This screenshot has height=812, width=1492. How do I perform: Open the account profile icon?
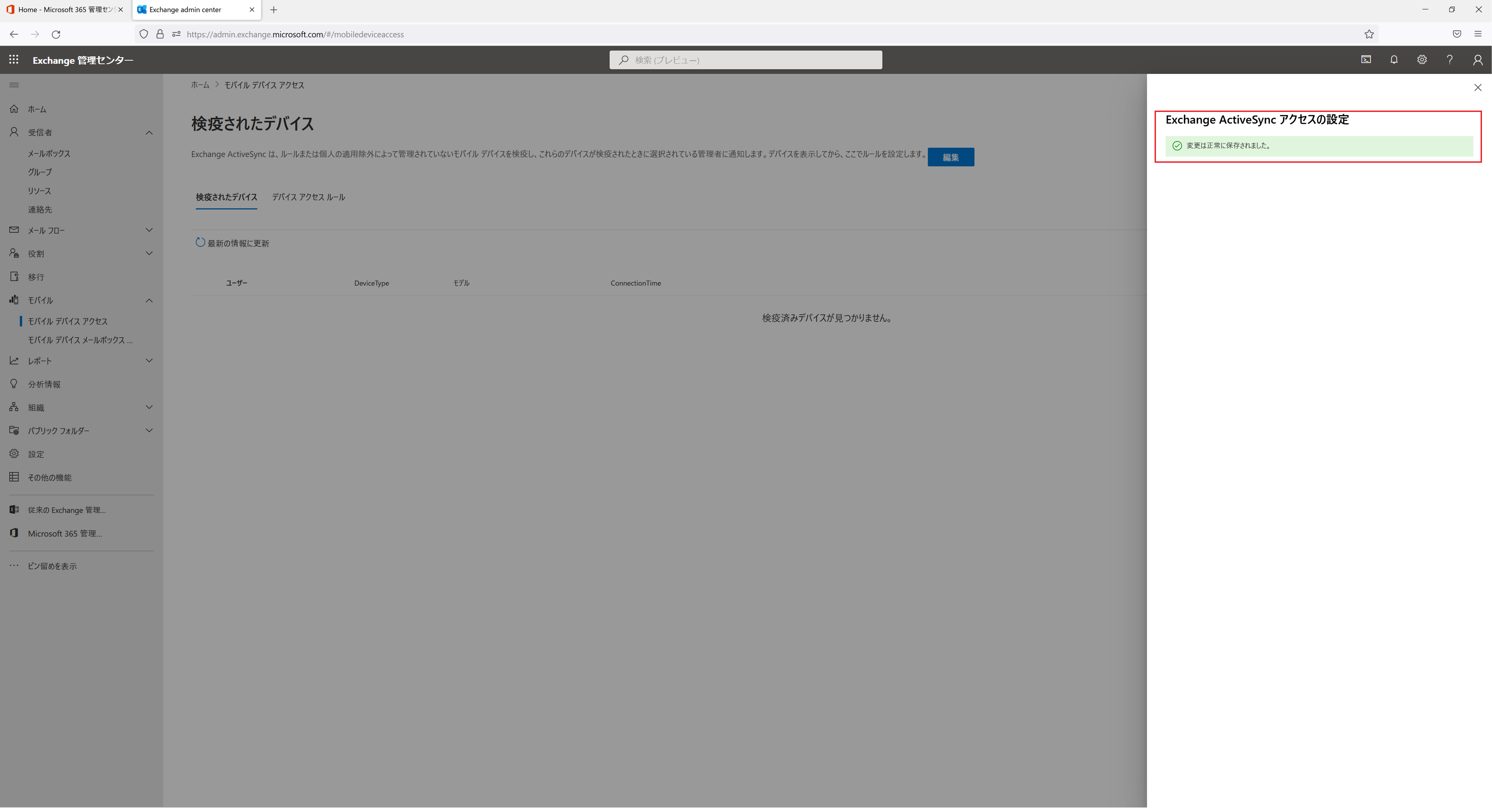point(1477,60)
